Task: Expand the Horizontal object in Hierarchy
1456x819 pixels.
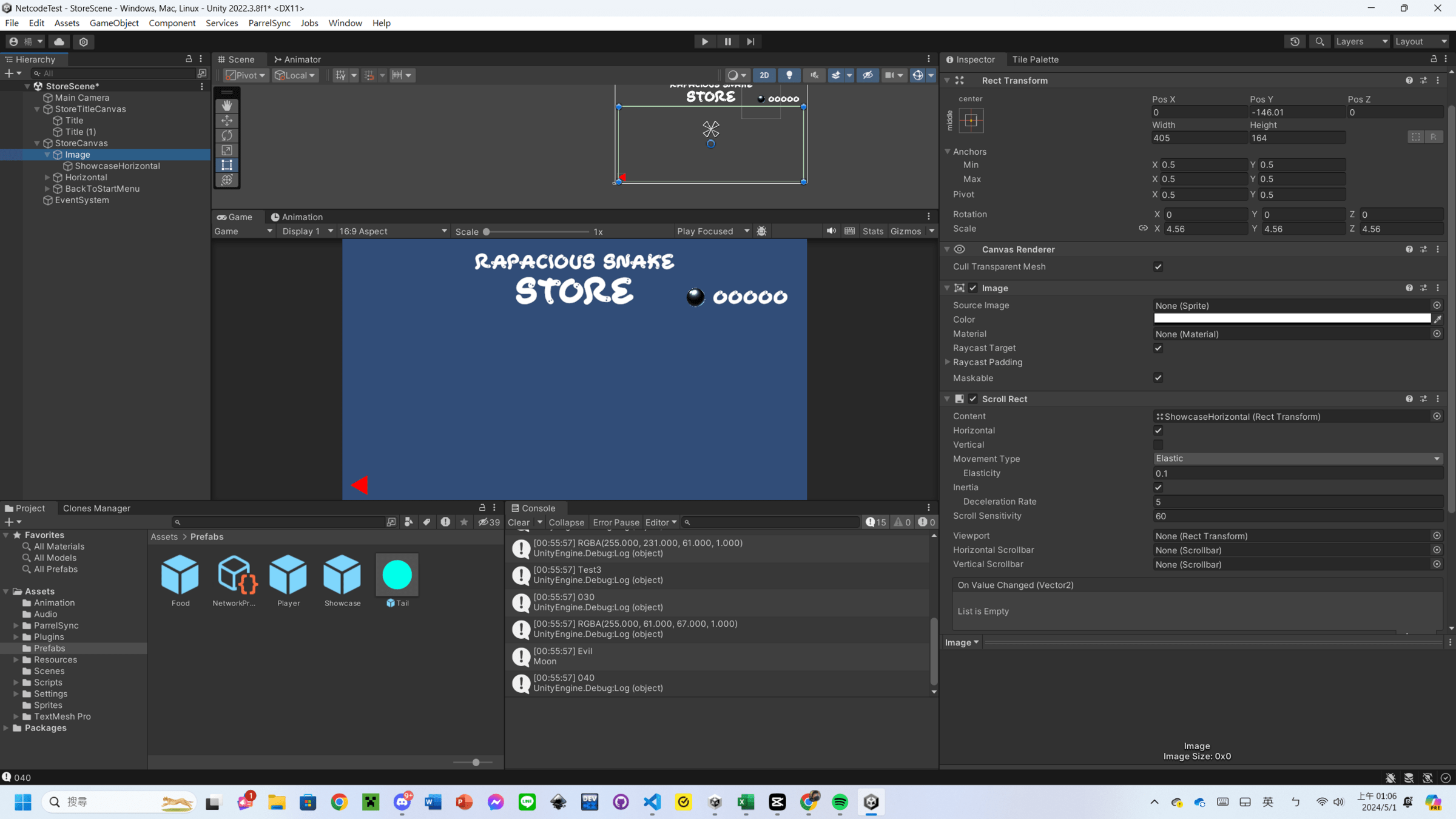Action: pyautogui.click(x=47, y=178)
